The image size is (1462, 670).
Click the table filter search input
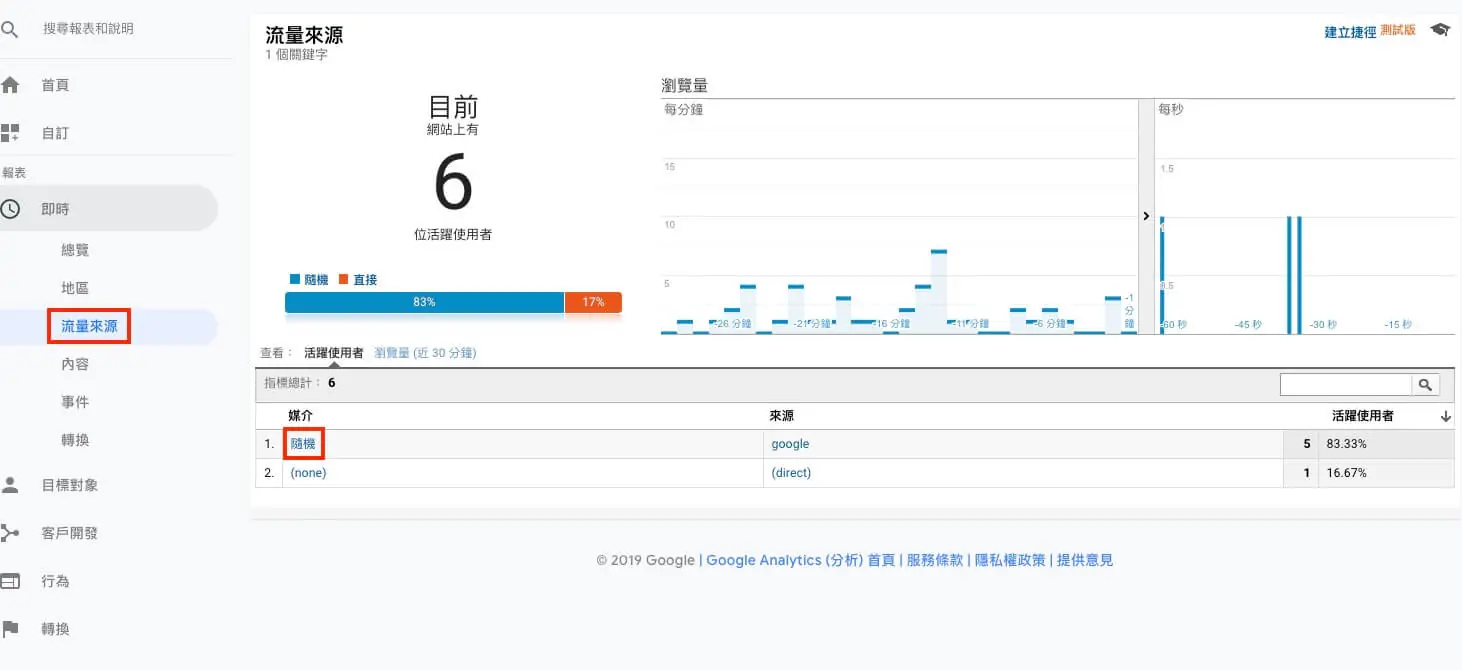(1346, 384)
